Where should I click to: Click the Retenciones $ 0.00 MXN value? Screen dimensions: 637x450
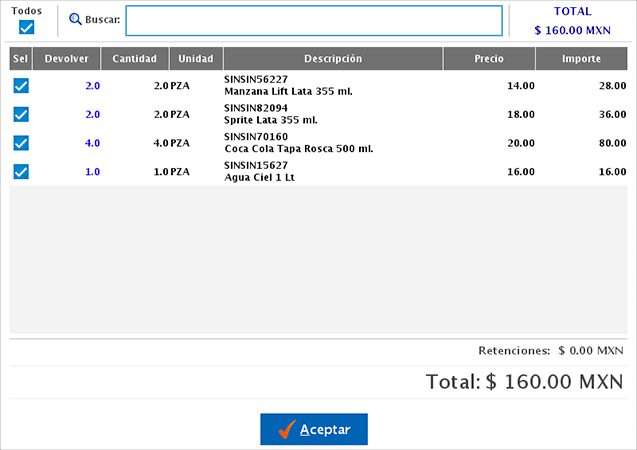591,350
